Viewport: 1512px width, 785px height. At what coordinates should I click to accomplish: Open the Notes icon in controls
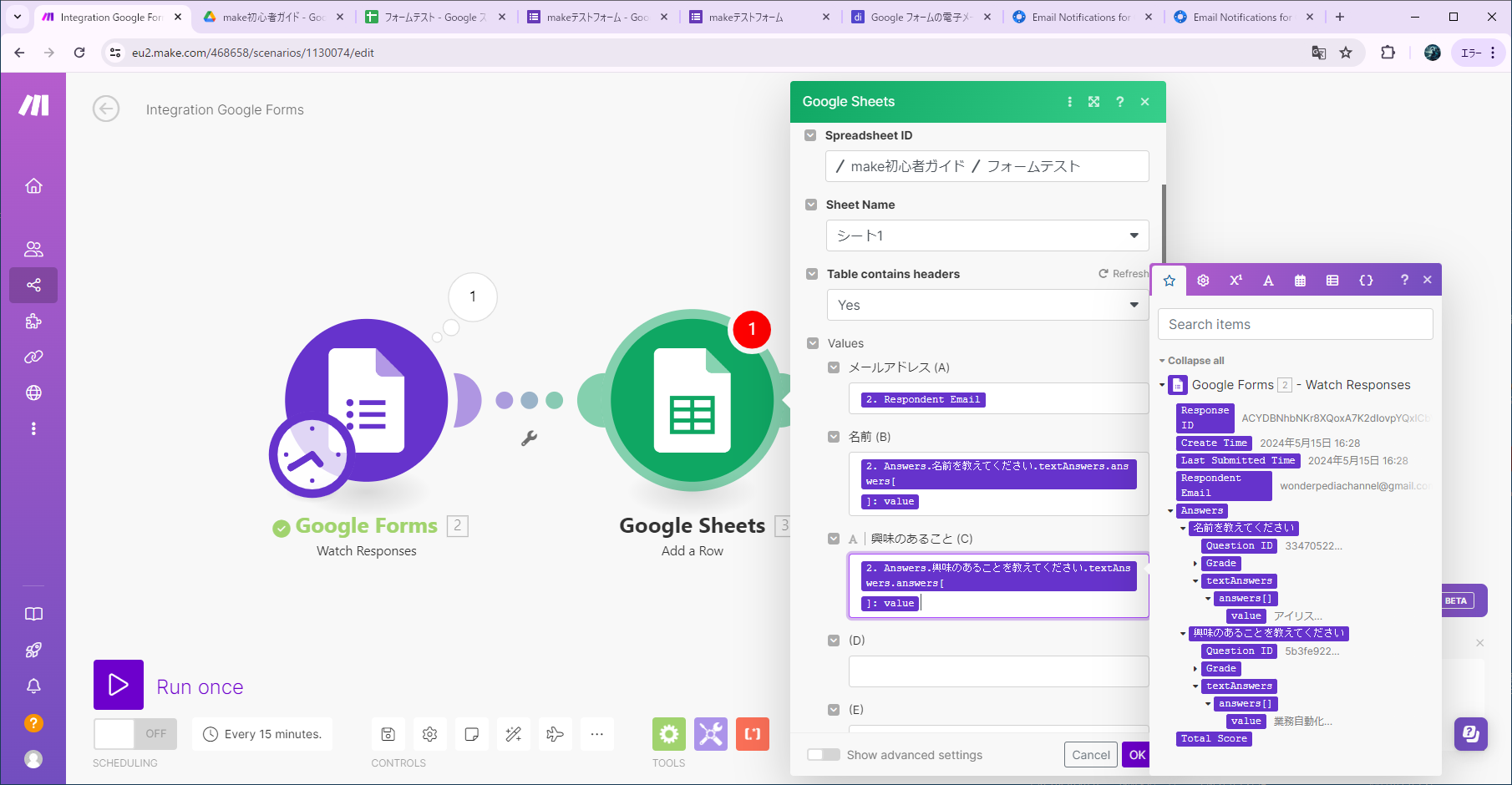click(471, 734)
